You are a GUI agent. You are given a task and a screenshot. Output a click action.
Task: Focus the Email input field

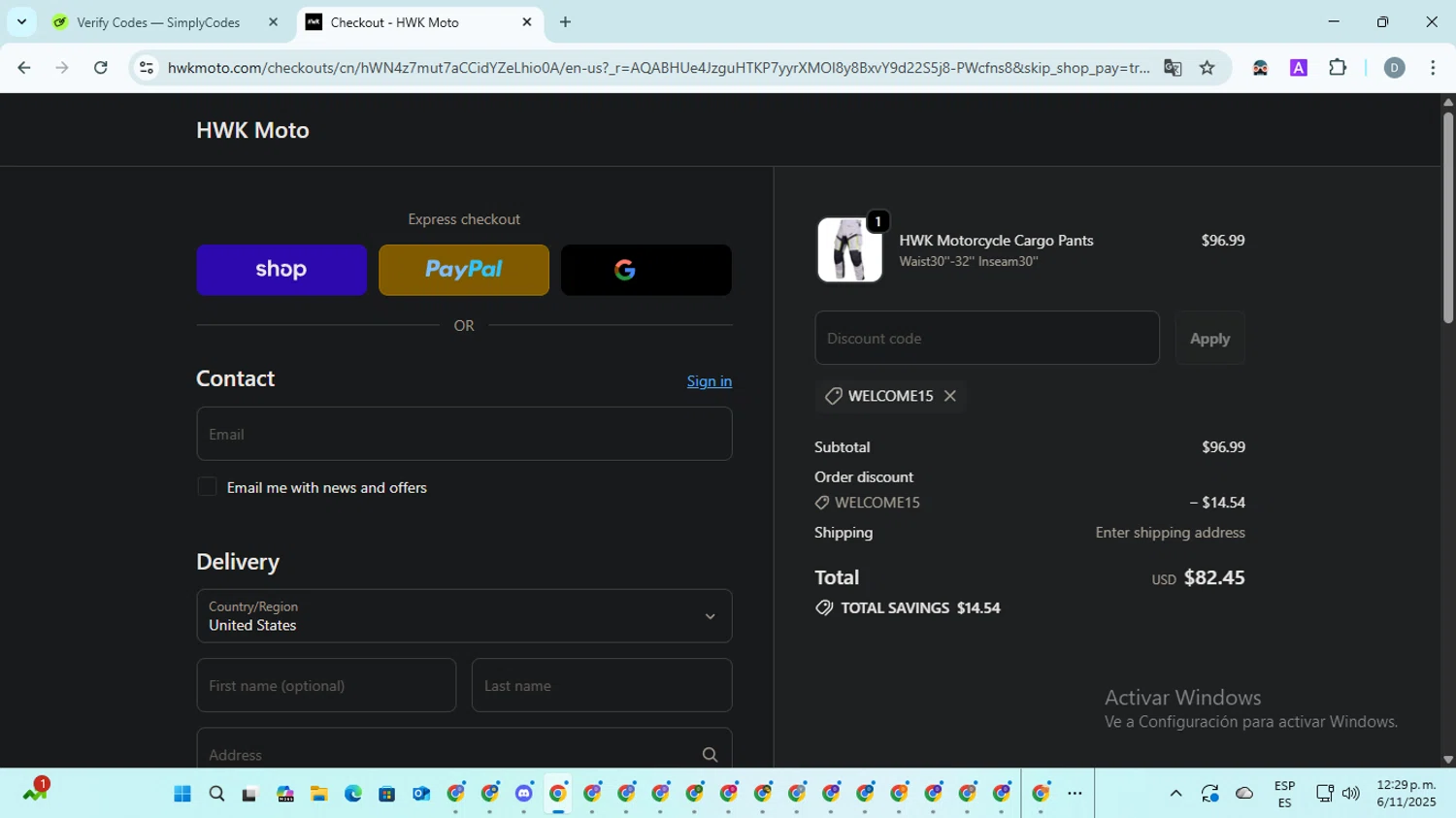point(464,434)
